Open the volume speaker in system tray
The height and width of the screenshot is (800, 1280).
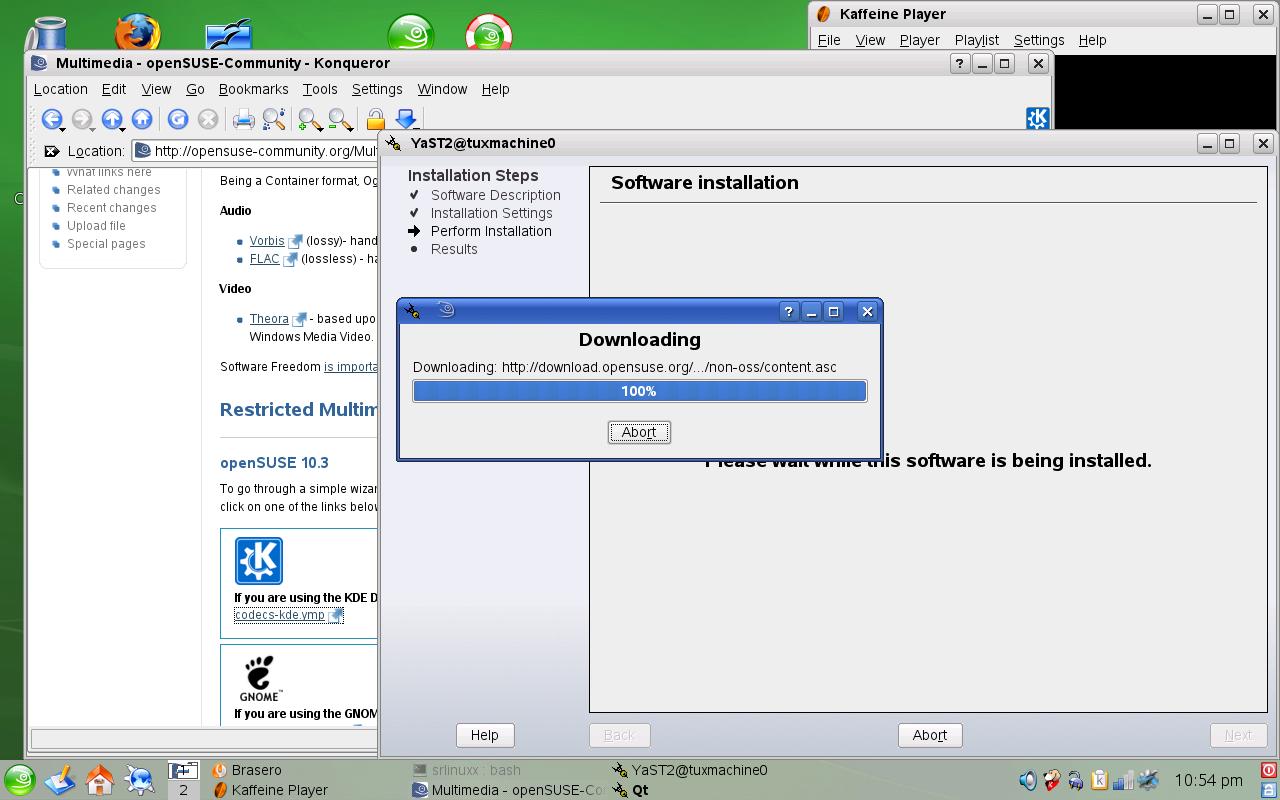1027,780
